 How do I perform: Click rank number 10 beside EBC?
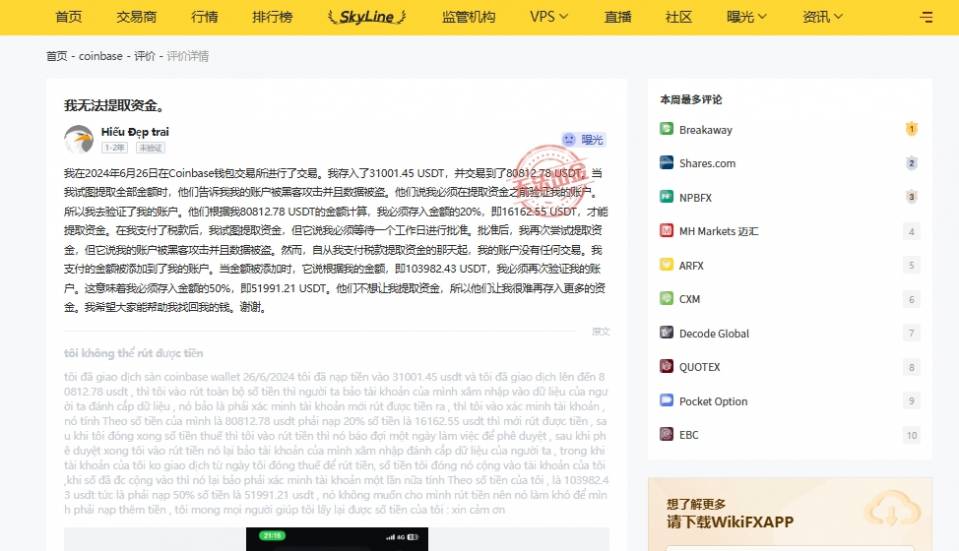(911, 435)
